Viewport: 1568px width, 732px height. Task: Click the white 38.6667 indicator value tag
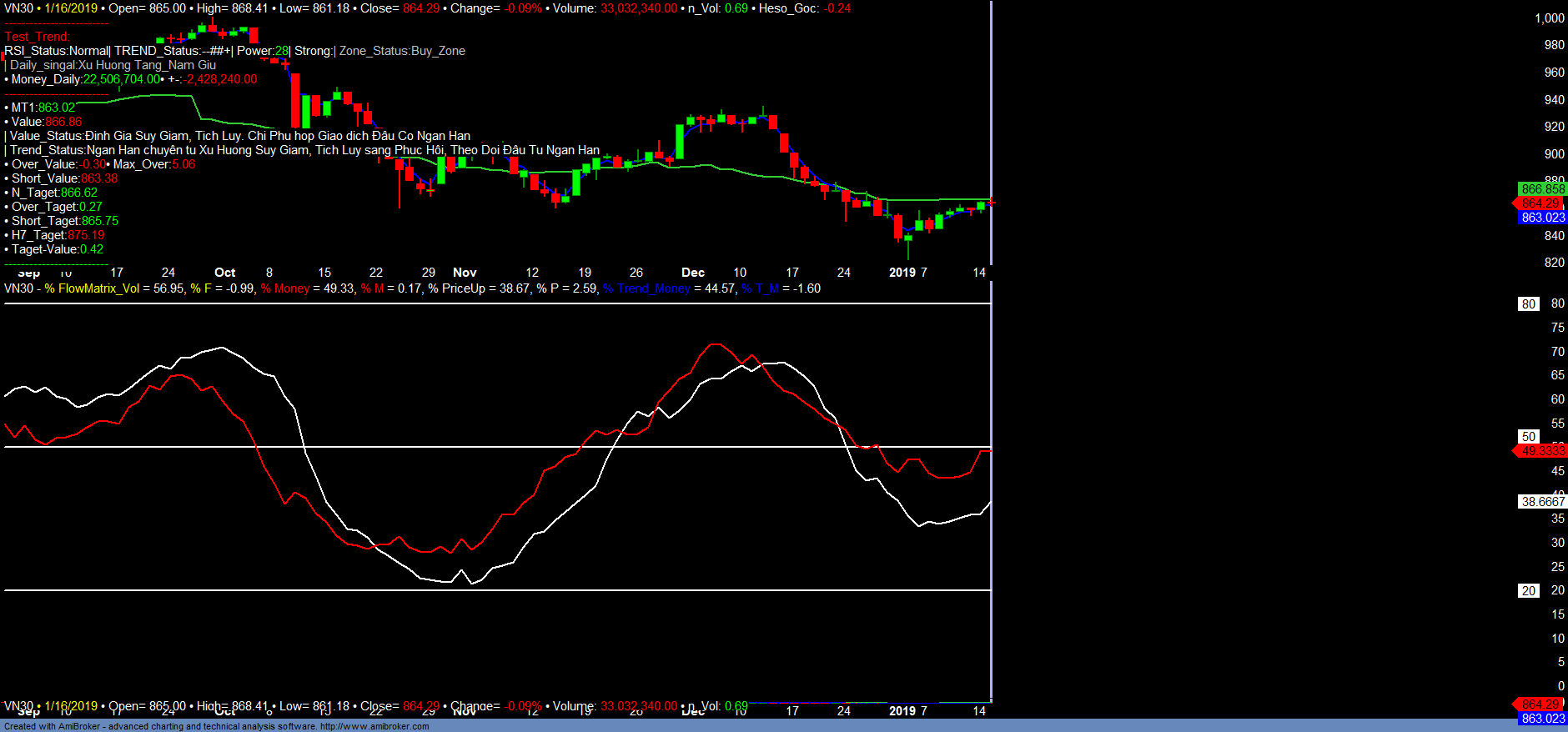pyautogui.click(x=1542, y=502)
